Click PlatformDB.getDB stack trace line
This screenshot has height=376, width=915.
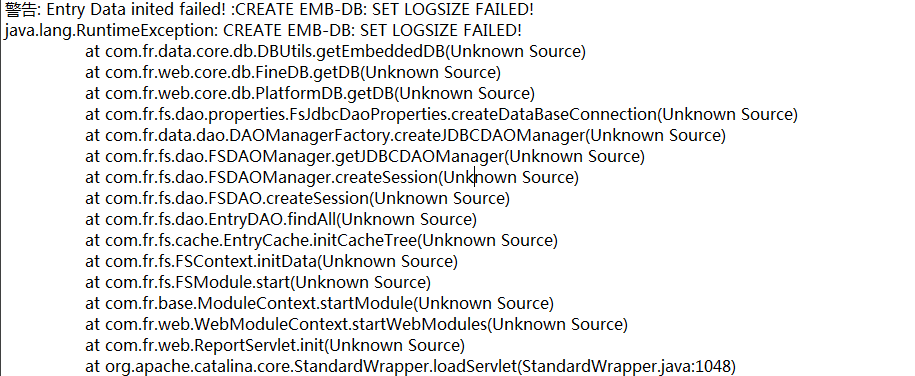click(x=310, y=93)
